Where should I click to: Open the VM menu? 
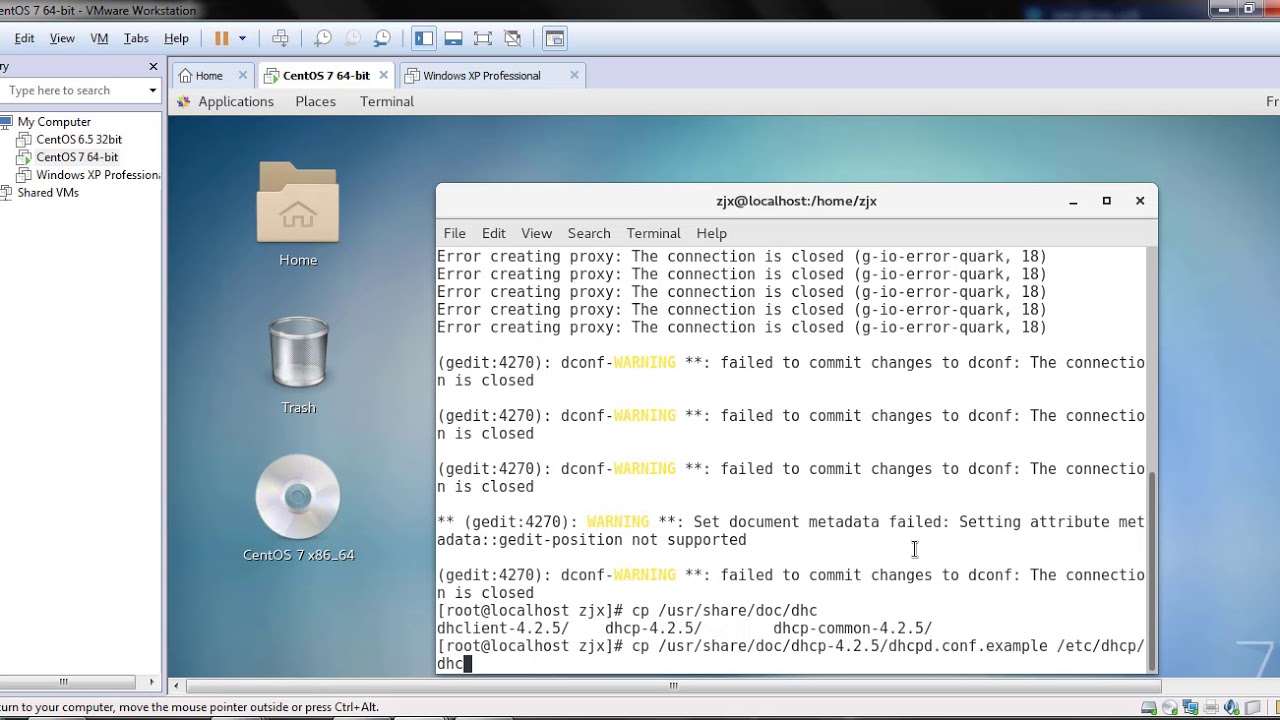click(x=99, y=38)
